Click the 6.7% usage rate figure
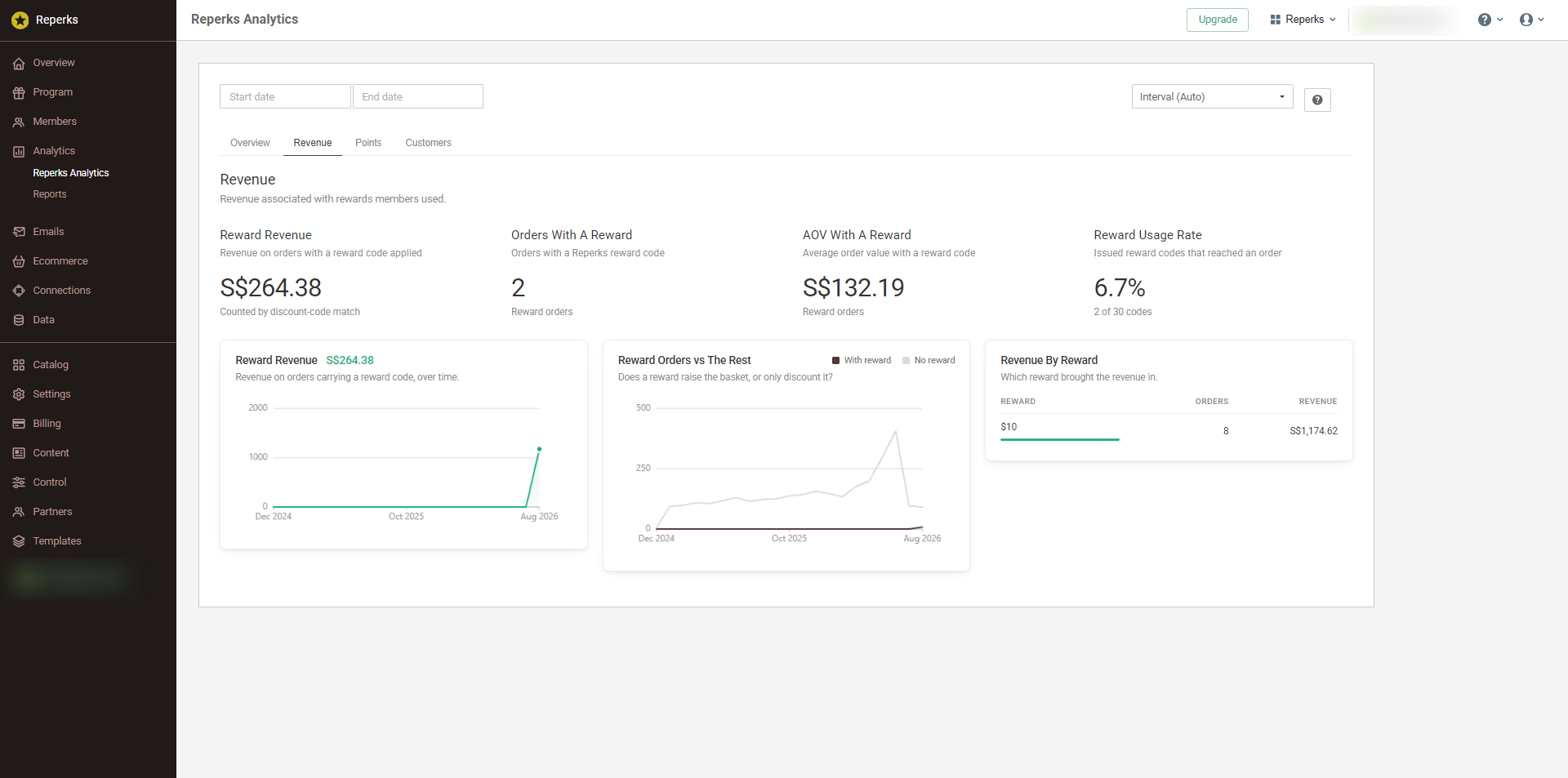 point(1120,287)
